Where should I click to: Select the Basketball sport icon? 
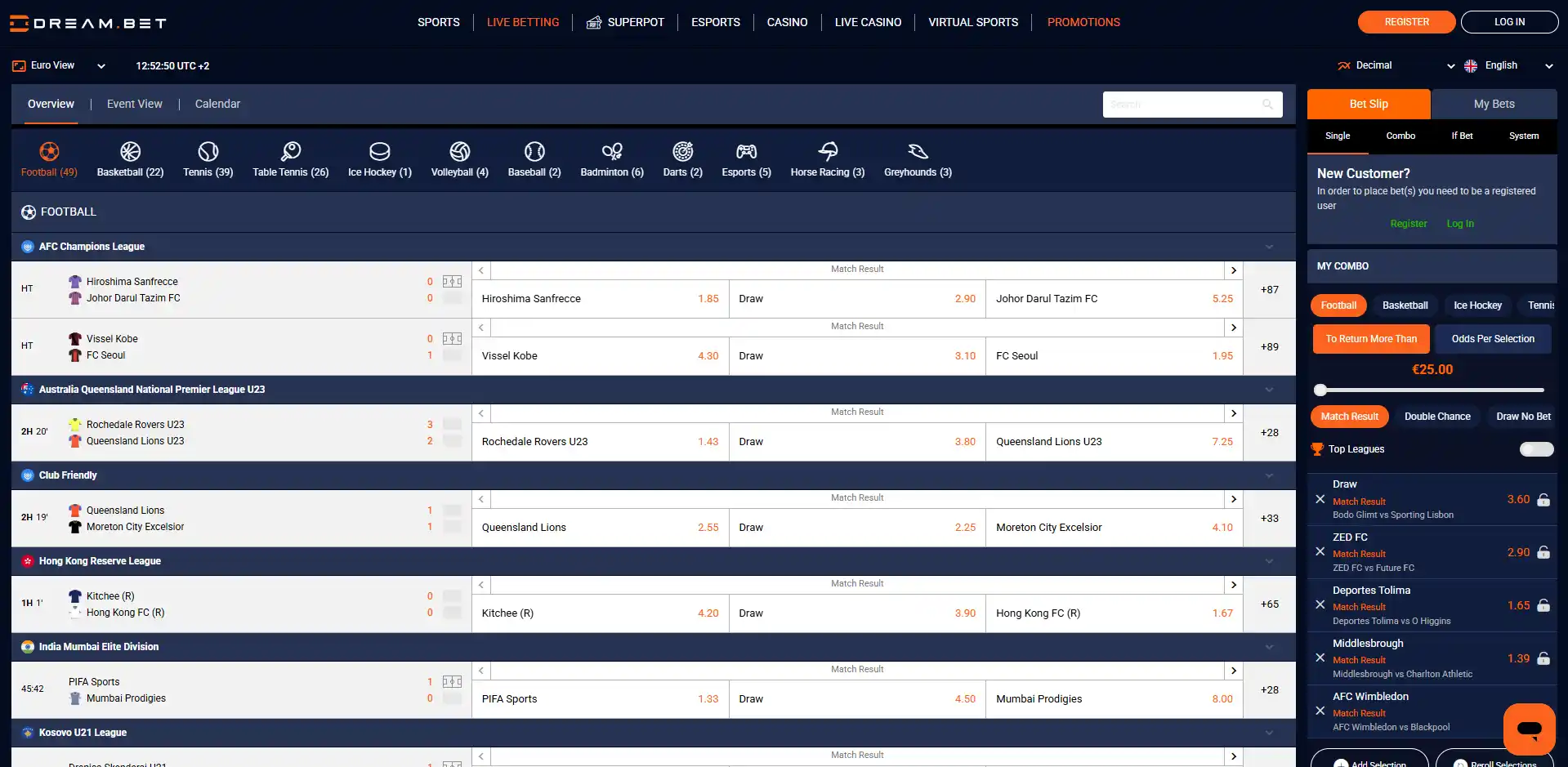[130, 152]
